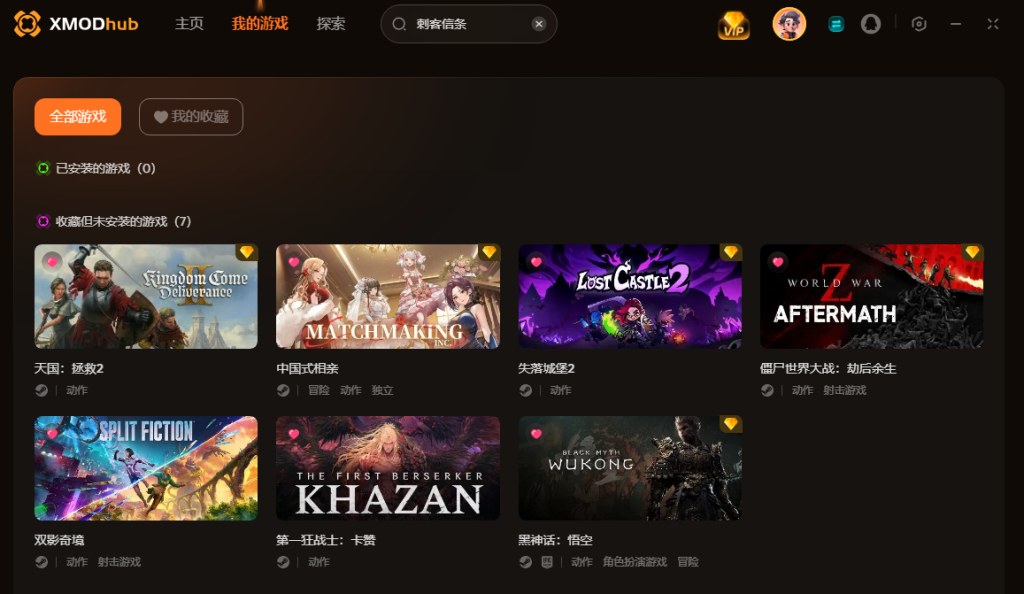The image size is (1024, 594).
Task: Switch to 探索 tab
Action: click(330, 24)
